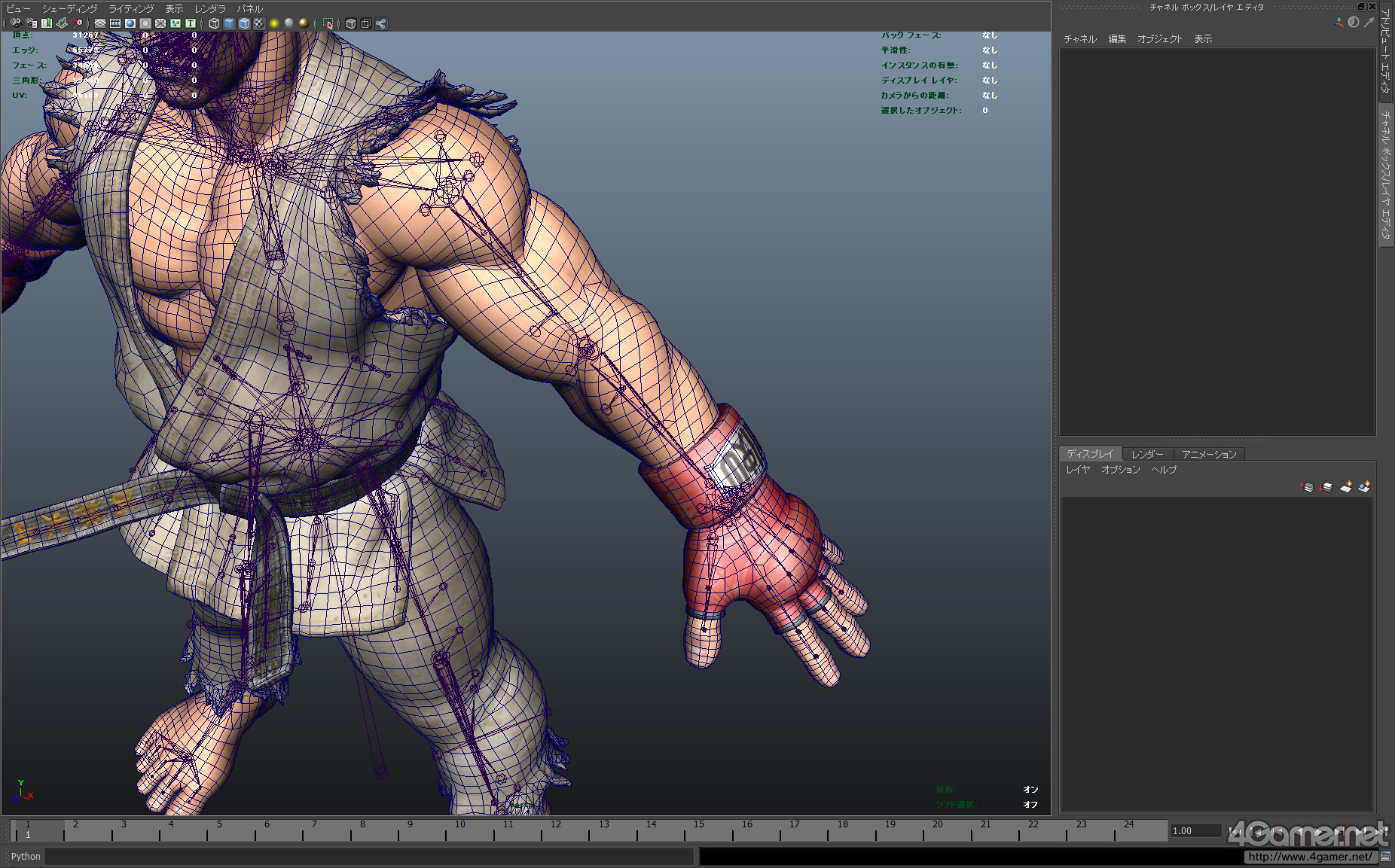
Task: Create layer and assign selected objects icon
Action: (1364, 487)
